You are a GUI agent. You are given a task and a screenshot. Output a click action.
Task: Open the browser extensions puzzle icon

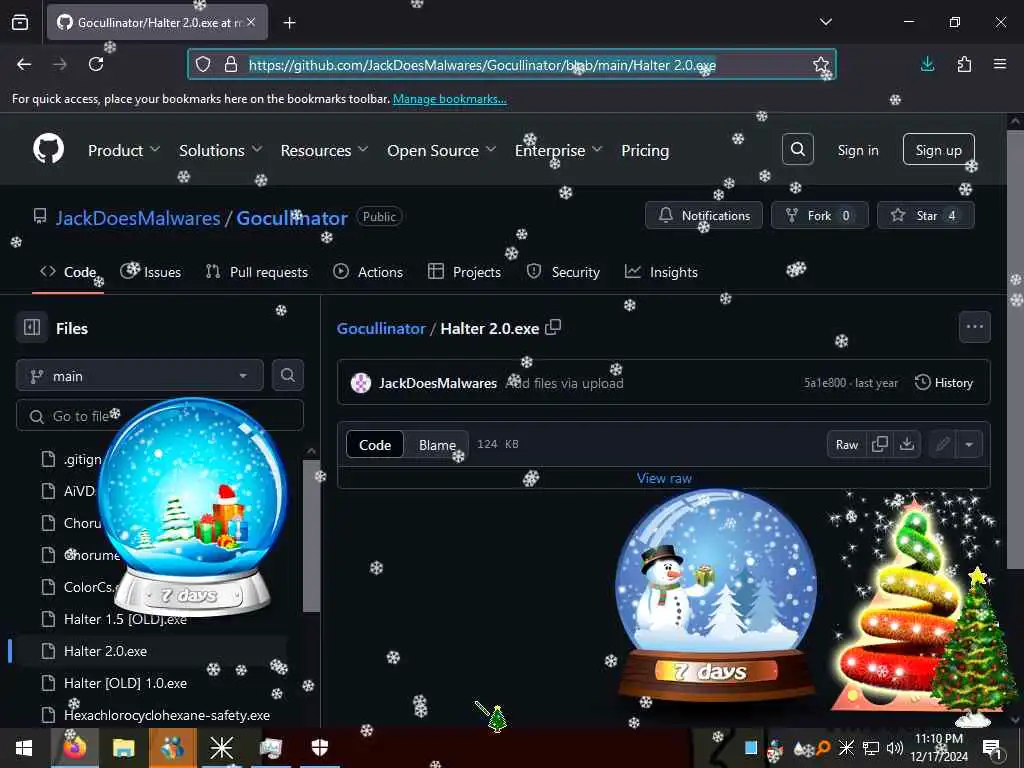(x=964, y=64)
